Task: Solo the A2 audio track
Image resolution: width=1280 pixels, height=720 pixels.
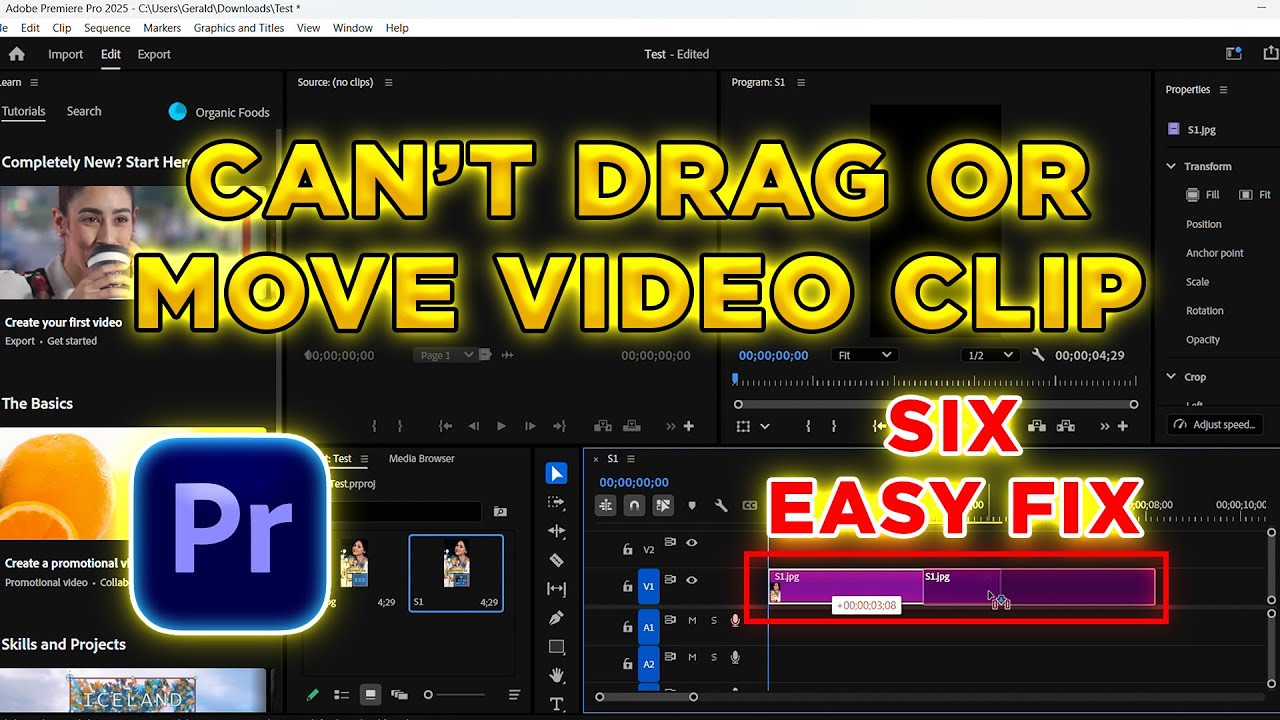Action: click(x=714, y=658)
